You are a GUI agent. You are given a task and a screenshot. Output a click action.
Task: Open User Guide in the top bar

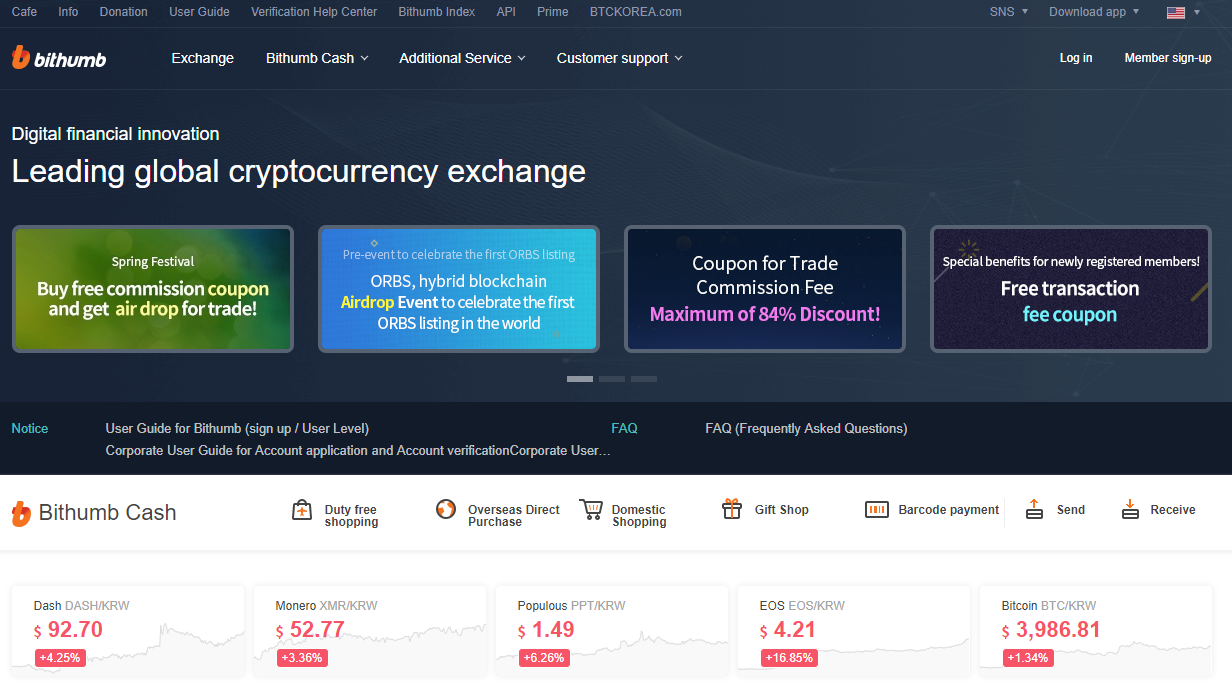[x=199, y=12]
